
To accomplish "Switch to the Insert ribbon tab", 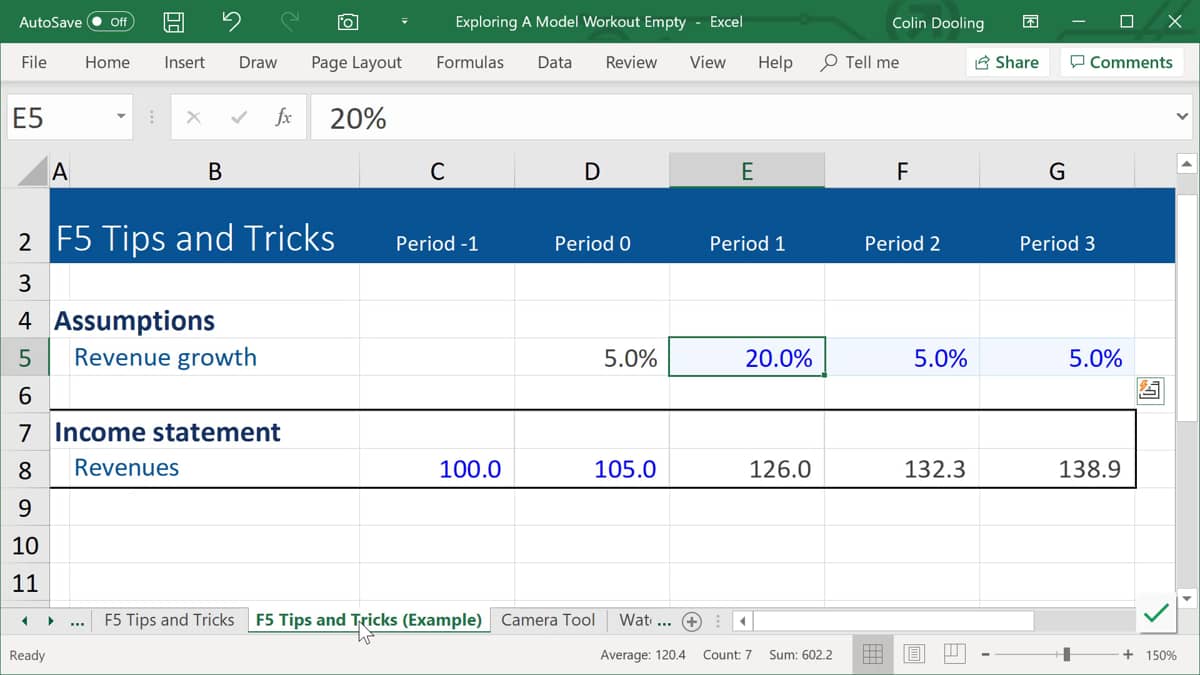I will [x=184, y=62].
